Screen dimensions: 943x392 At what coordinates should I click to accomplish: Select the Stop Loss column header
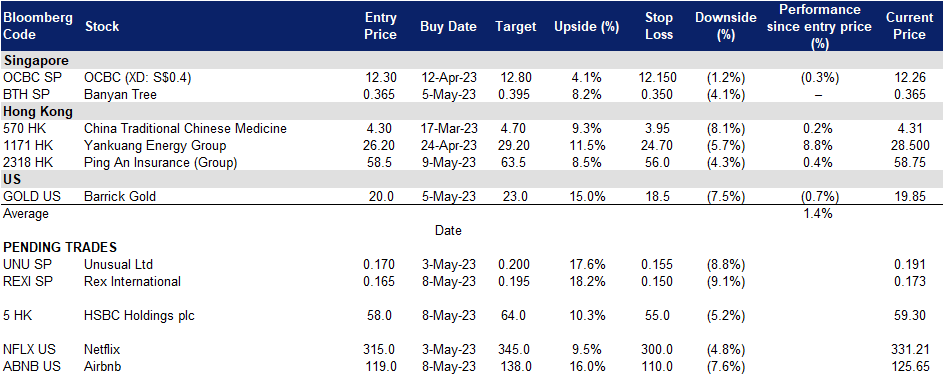coord(657,26)
